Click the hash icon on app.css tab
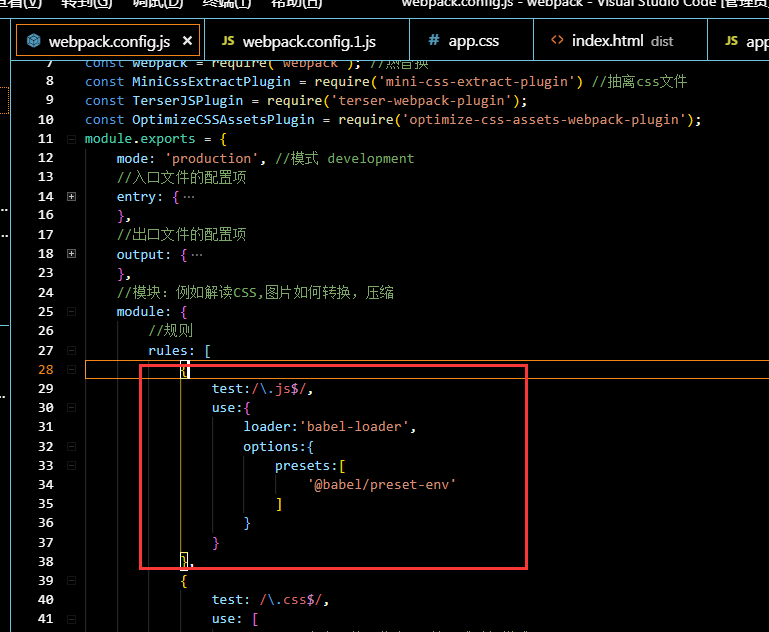Screen dimensions: 769x632 (x=434, y=40)
